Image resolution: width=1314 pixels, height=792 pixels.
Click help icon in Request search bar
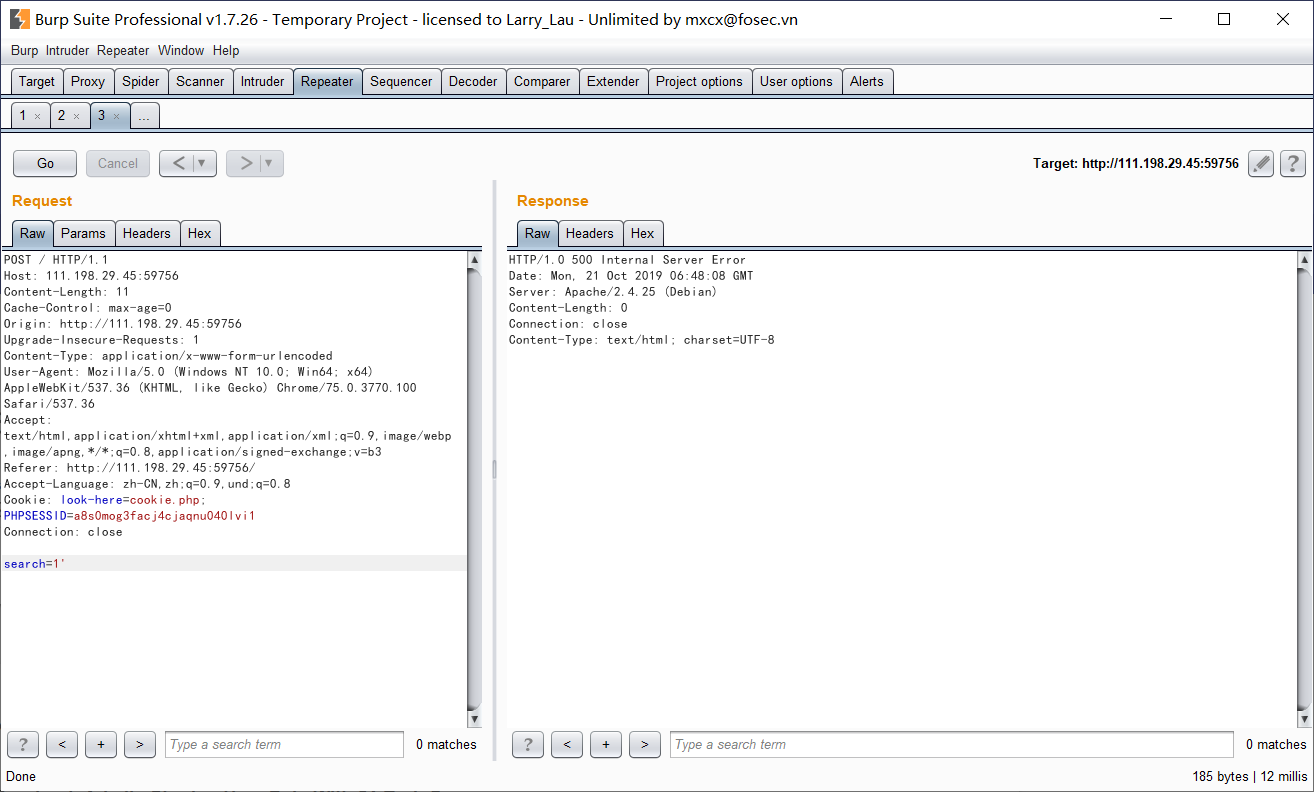click(x=23, y=744)
